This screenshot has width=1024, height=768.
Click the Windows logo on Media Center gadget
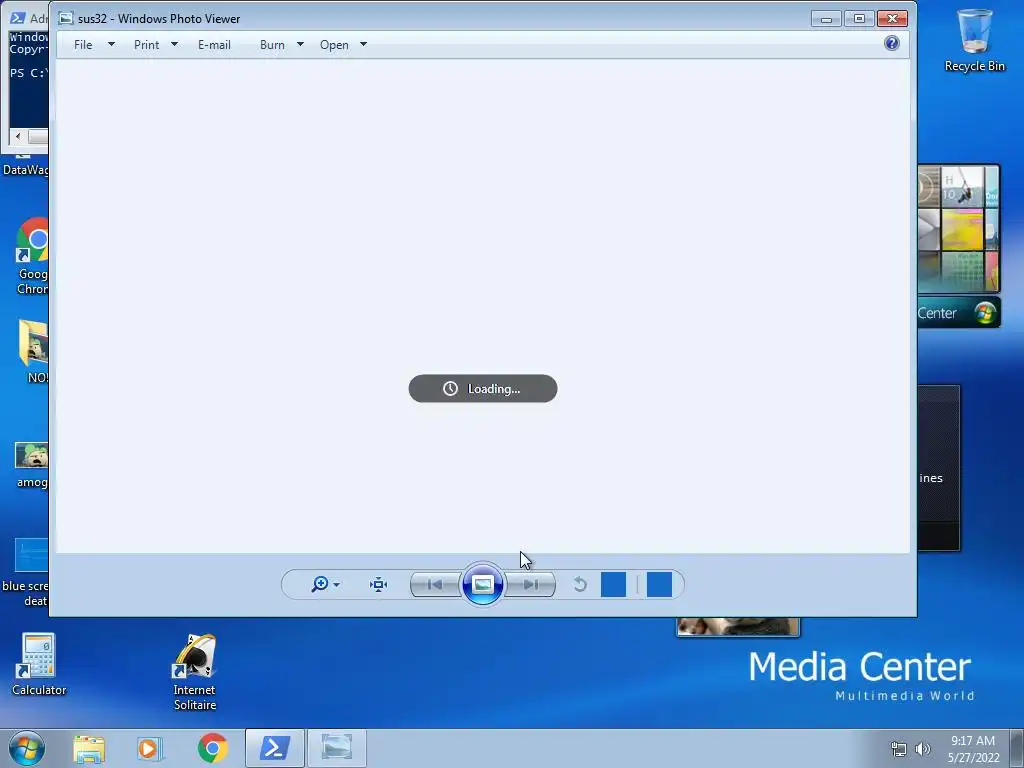tap(985, 313)
